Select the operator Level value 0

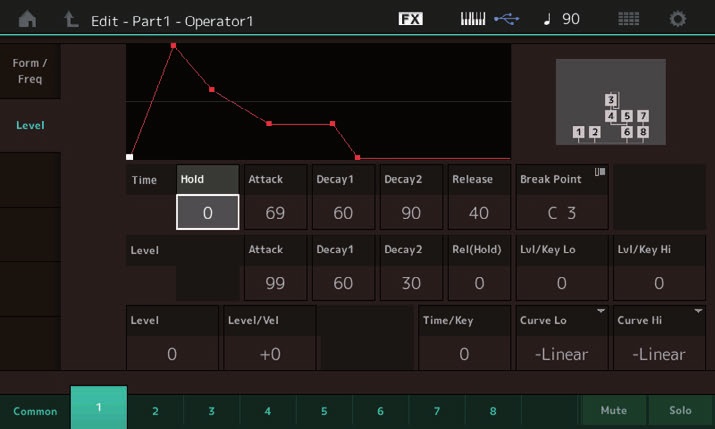tap(172, 354)
